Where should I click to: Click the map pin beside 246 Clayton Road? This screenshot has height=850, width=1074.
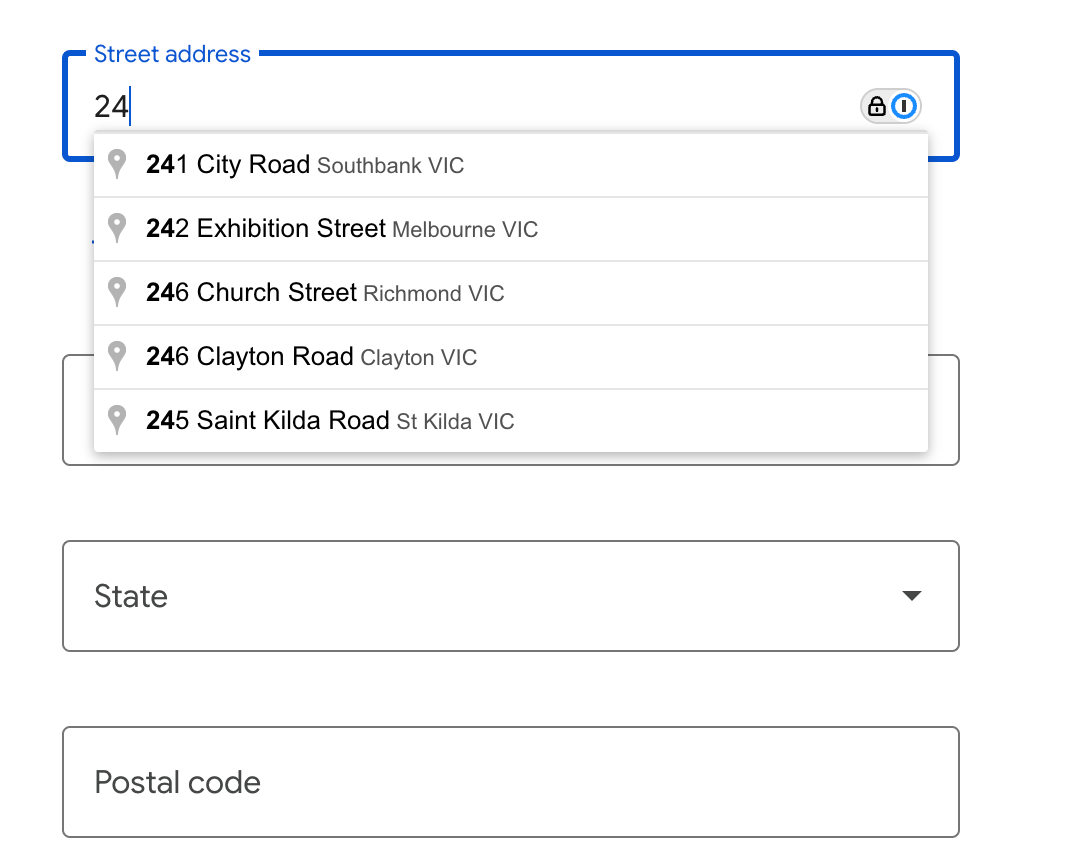tap(117, 356)
